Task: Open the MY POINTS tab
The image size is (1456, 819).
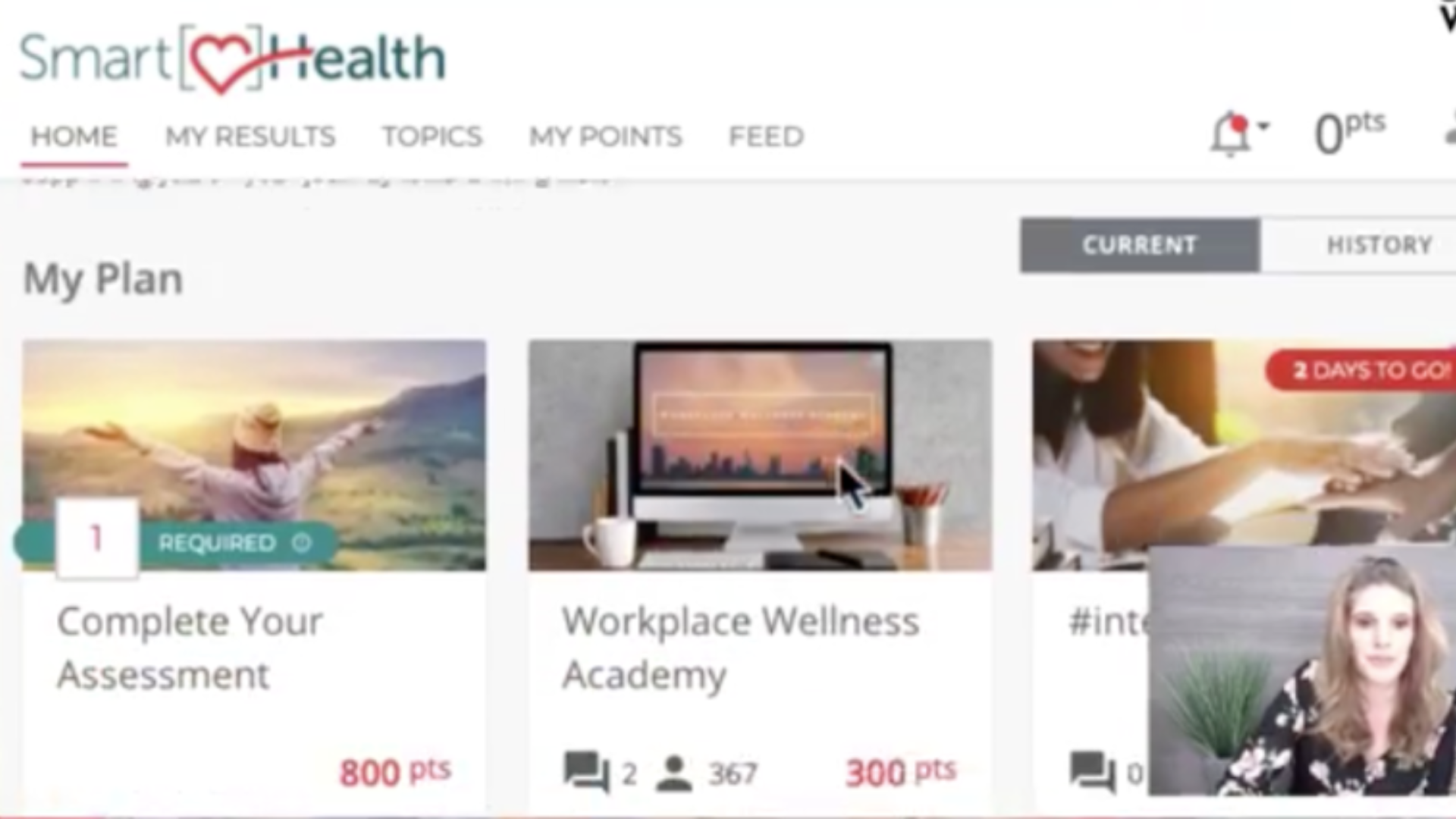Action: point(606,136)
